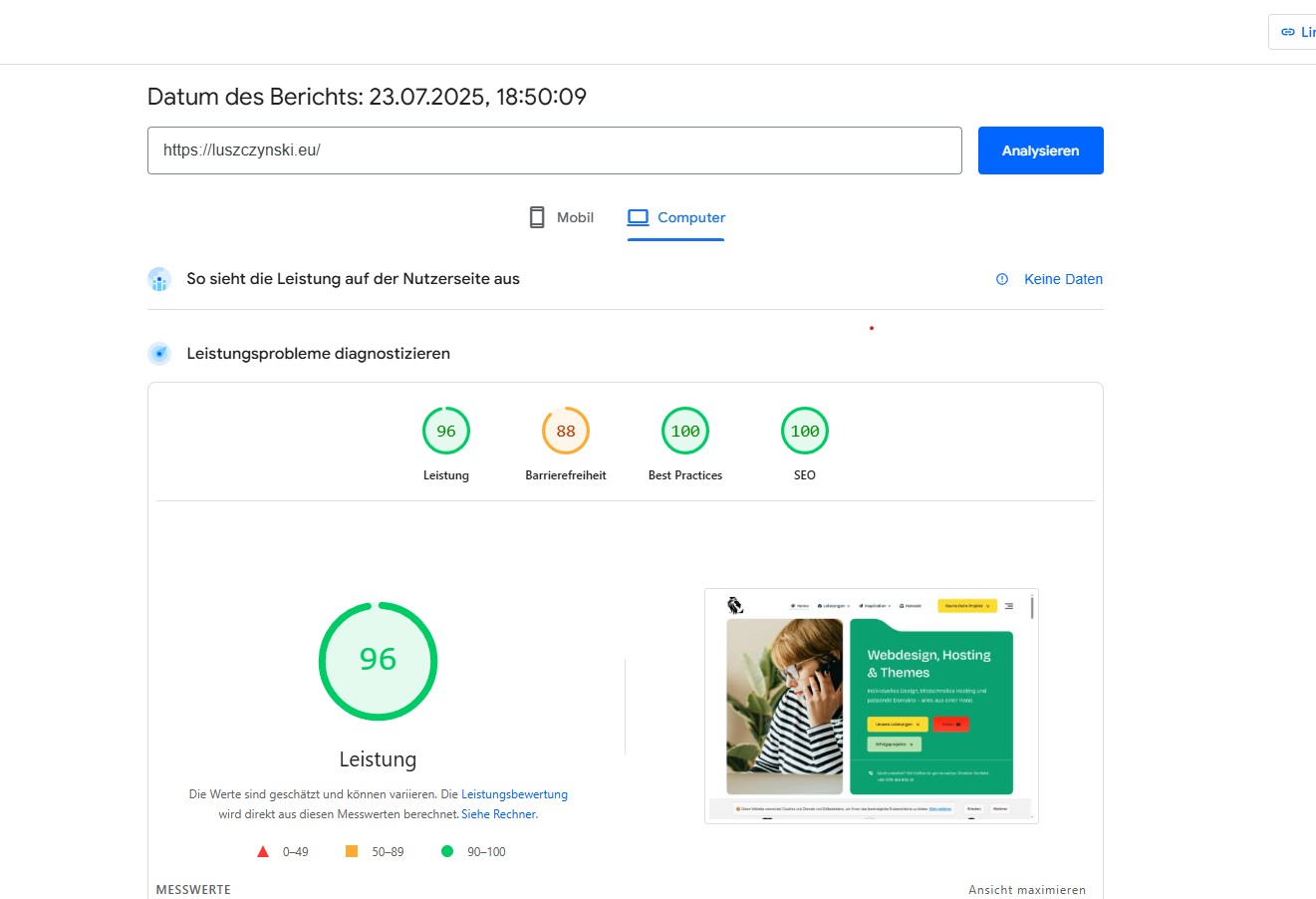Click the mobile phone icon
Viewport: 1316px width, 899px height.
pyautogui.click(x=537, y=217)
